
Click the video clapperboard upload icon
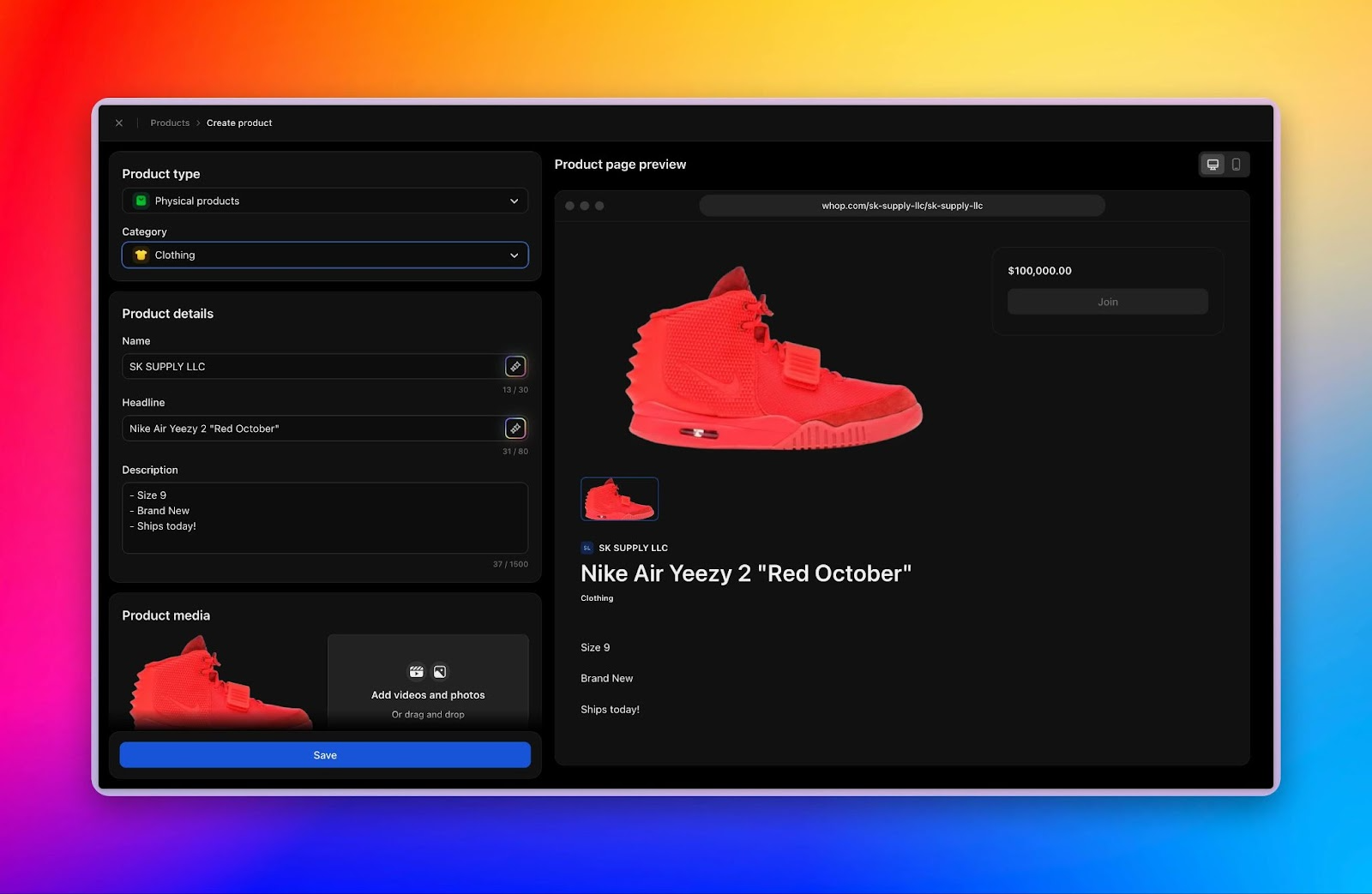pyautogui.click(x=417, y=672)
